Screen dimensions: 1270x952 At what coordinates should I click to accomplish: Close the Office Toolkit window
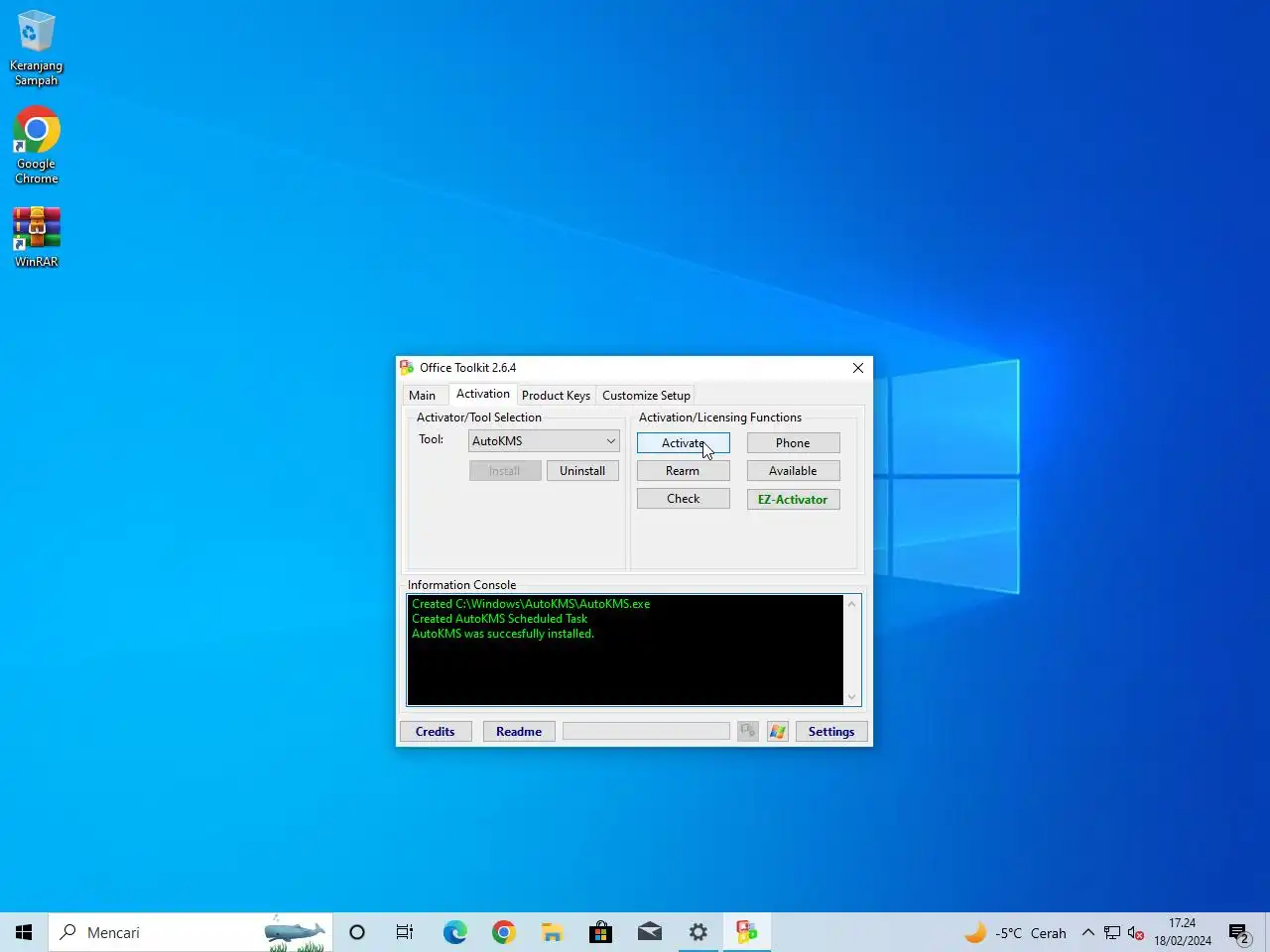(x=858, y=368)
